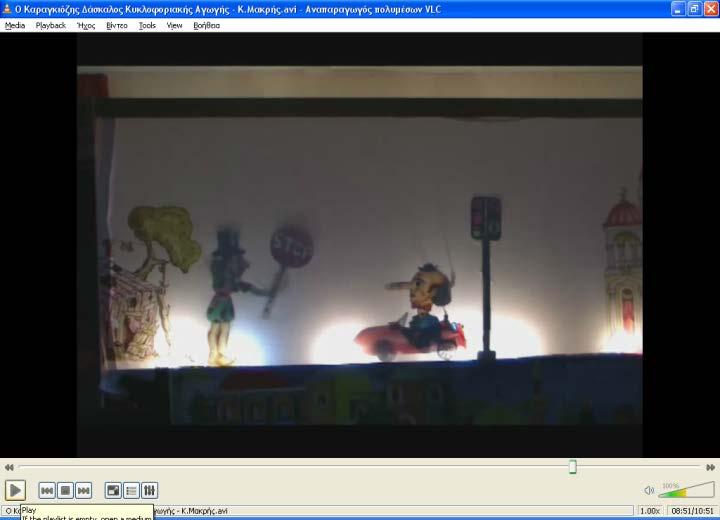Toggle the 08:51/10:51 elapsed time display
The image size is (720, 520).
692,511
